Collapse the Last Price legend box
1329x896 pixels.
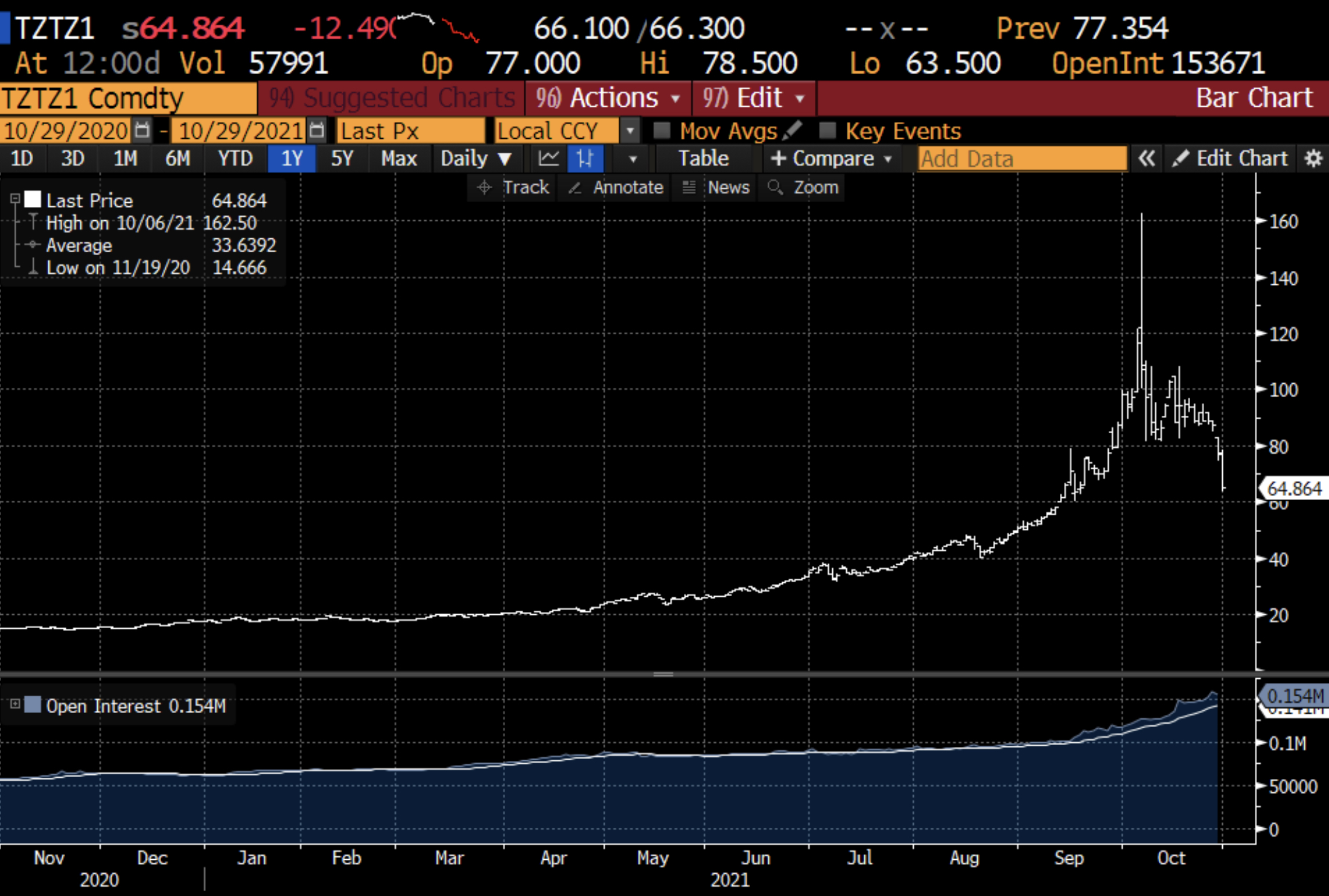pyautogui.click(x=15, y=199)
